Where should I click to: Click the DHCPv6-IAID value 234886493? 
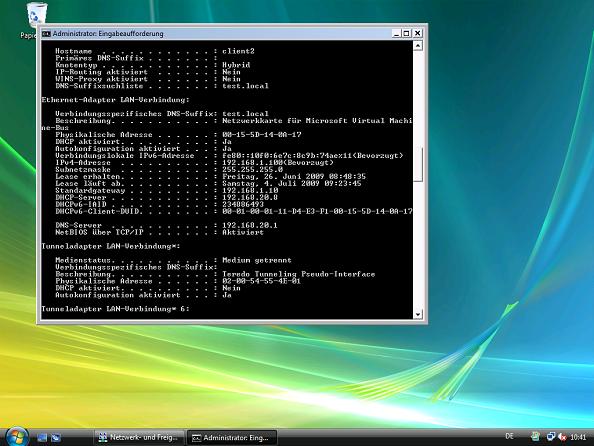243,204
